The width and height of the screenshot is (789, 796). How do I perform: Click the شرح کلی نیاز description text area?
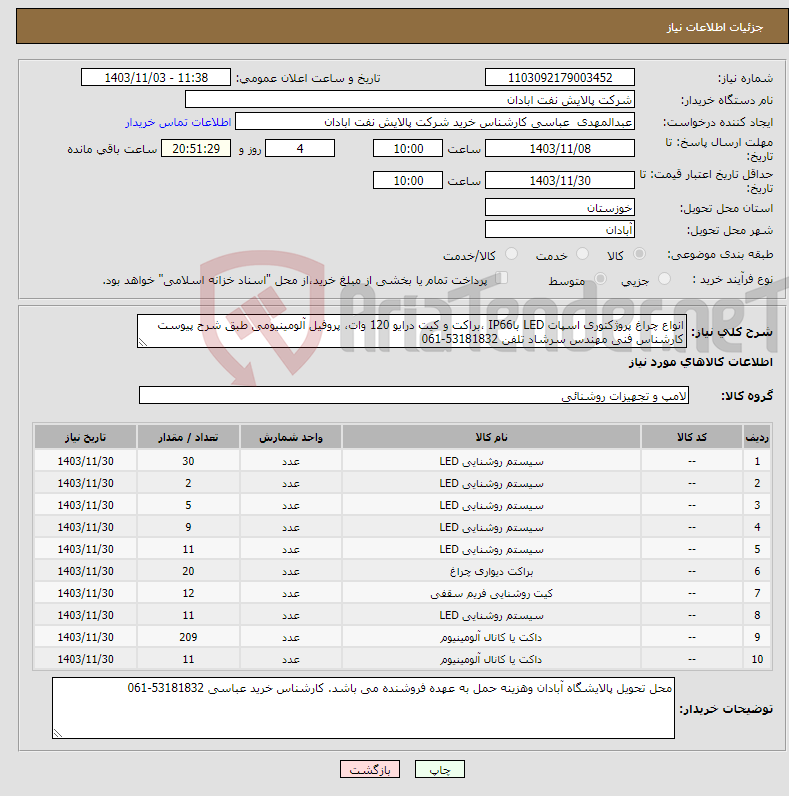coord(412,331)
